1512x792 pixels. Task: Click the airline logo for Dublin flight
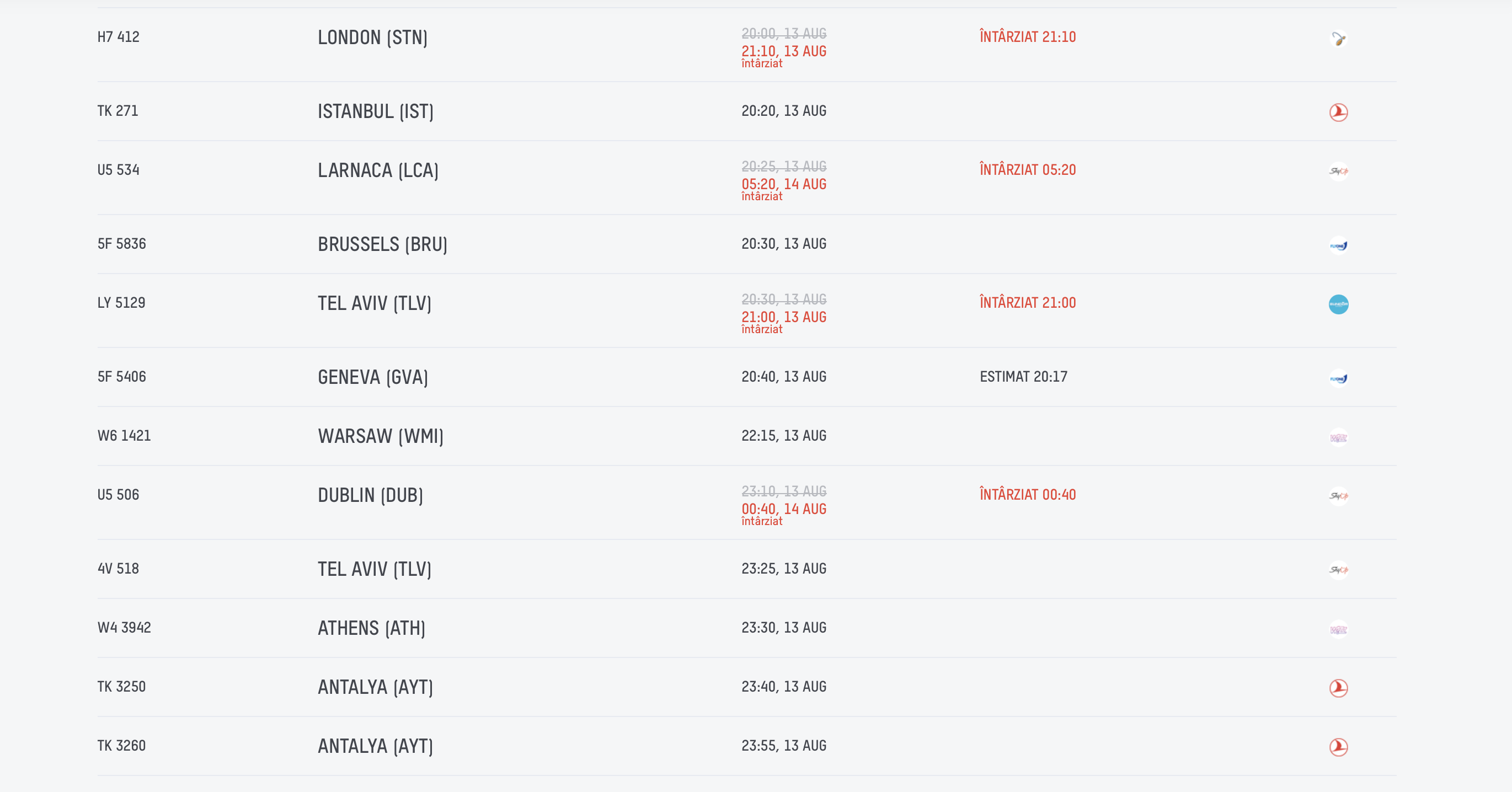(1338, 496)
